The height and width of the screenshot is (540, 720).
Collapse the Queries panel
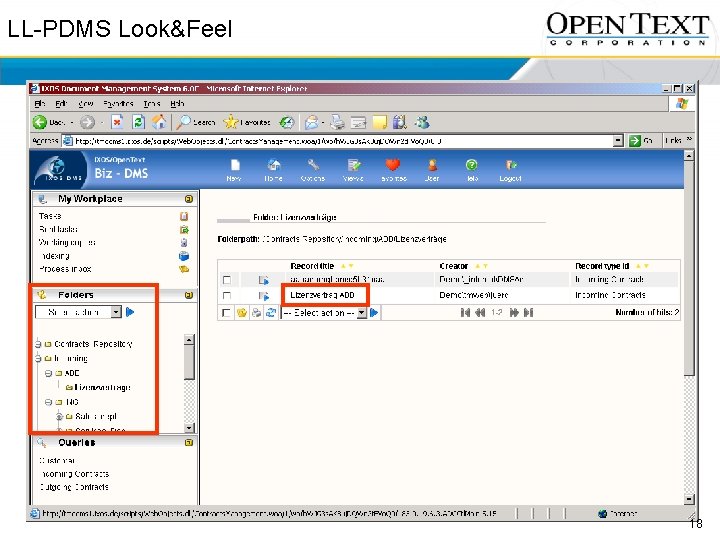188,443
